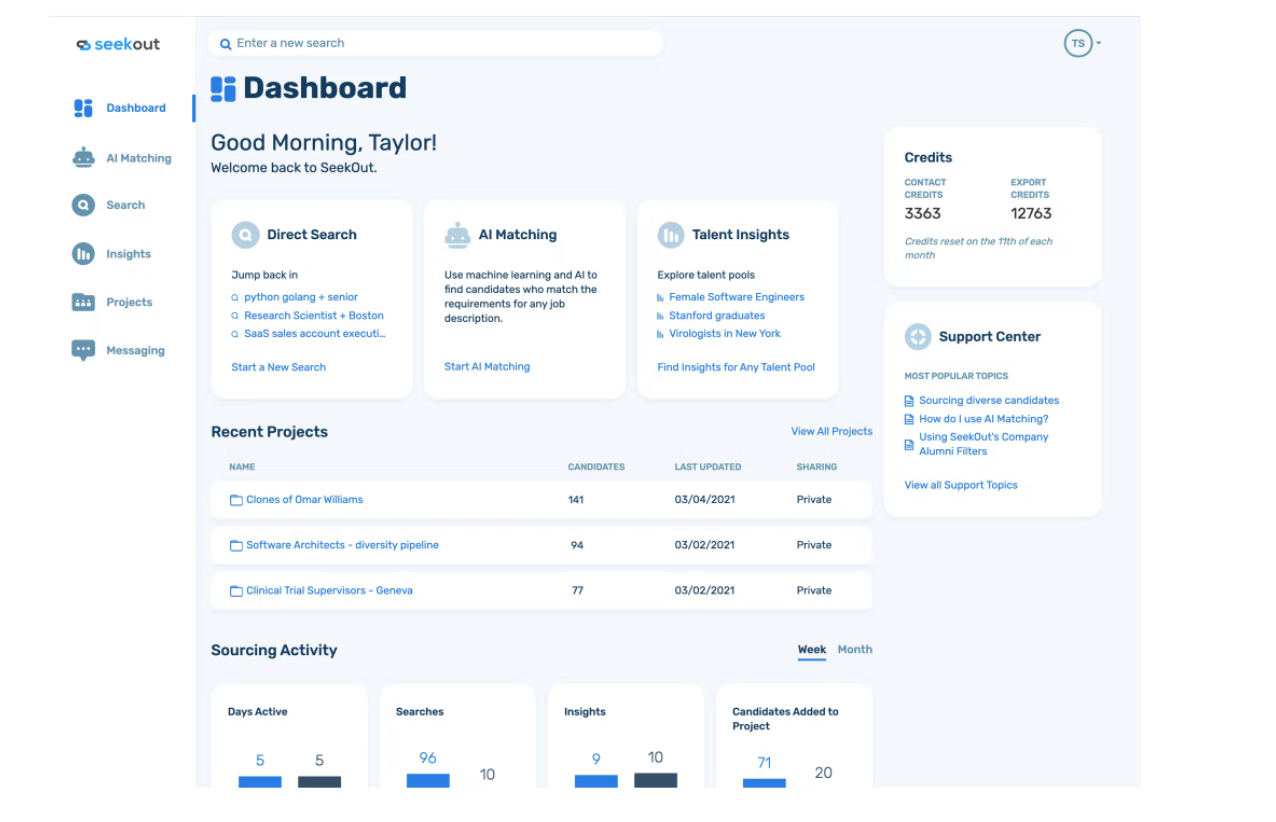This screenshot has height=822, width=1276.
Task: Click the Search magnifier sidebar icon
Action: point(83,205)
